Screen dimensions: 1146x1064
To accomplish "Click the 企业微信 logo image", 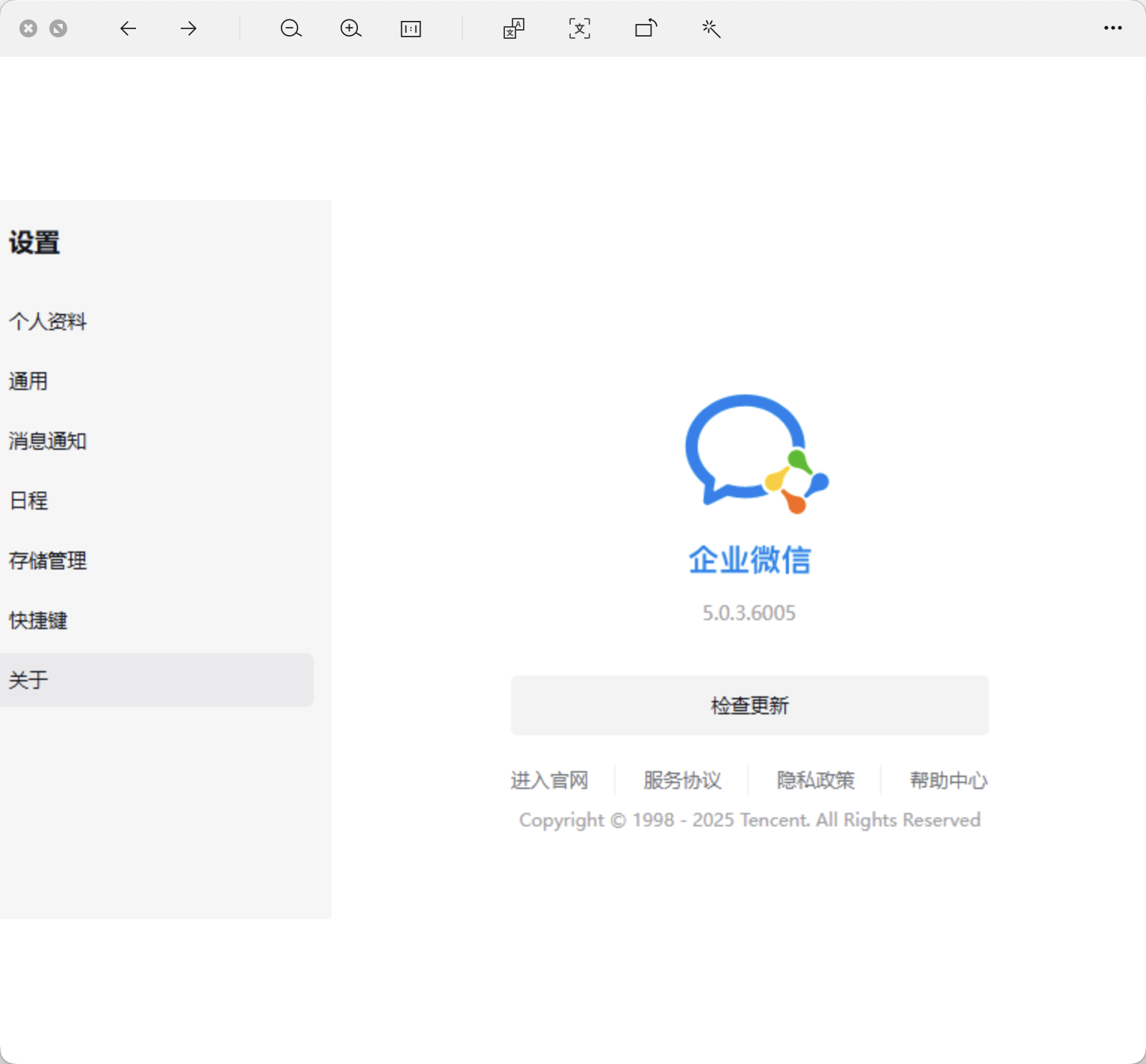I will 757,454.
